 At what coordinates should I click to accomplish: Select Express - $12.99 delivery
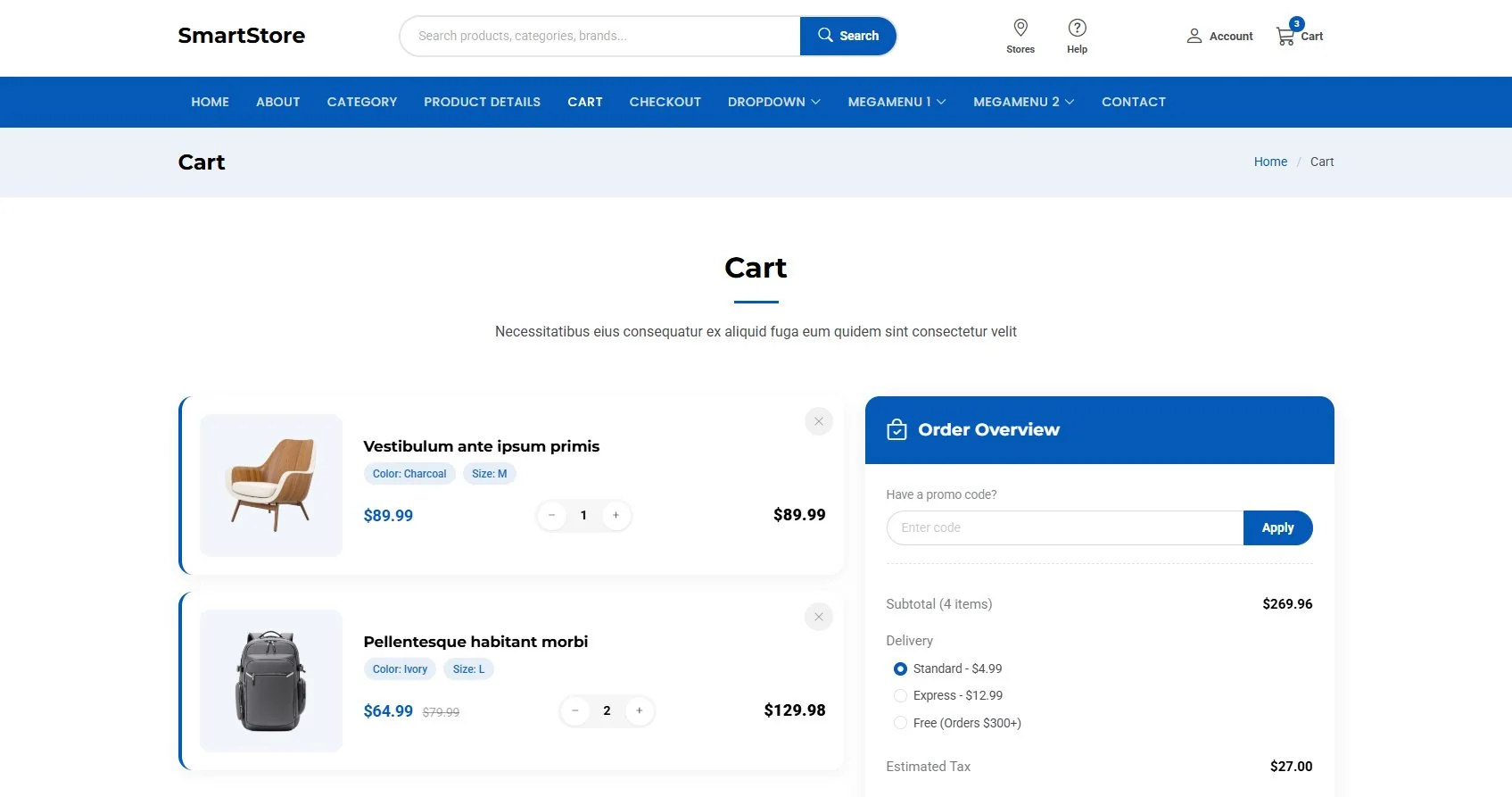901,695
